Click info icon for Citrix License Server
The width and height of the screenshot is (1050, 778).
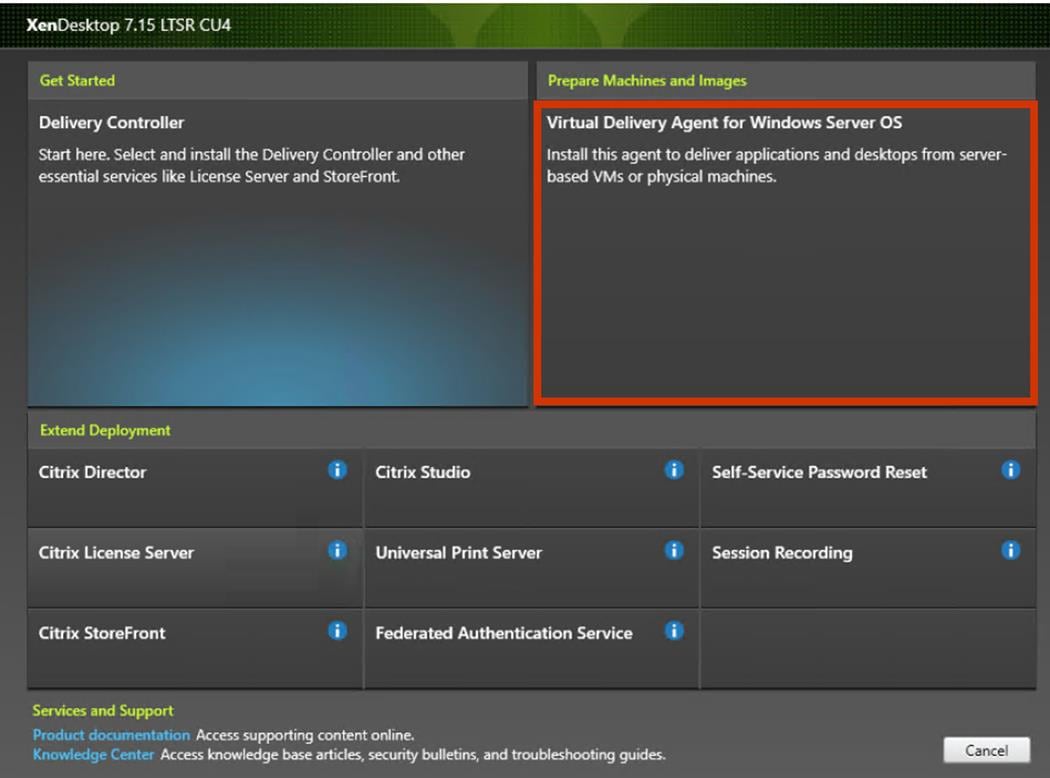[338, 550]
